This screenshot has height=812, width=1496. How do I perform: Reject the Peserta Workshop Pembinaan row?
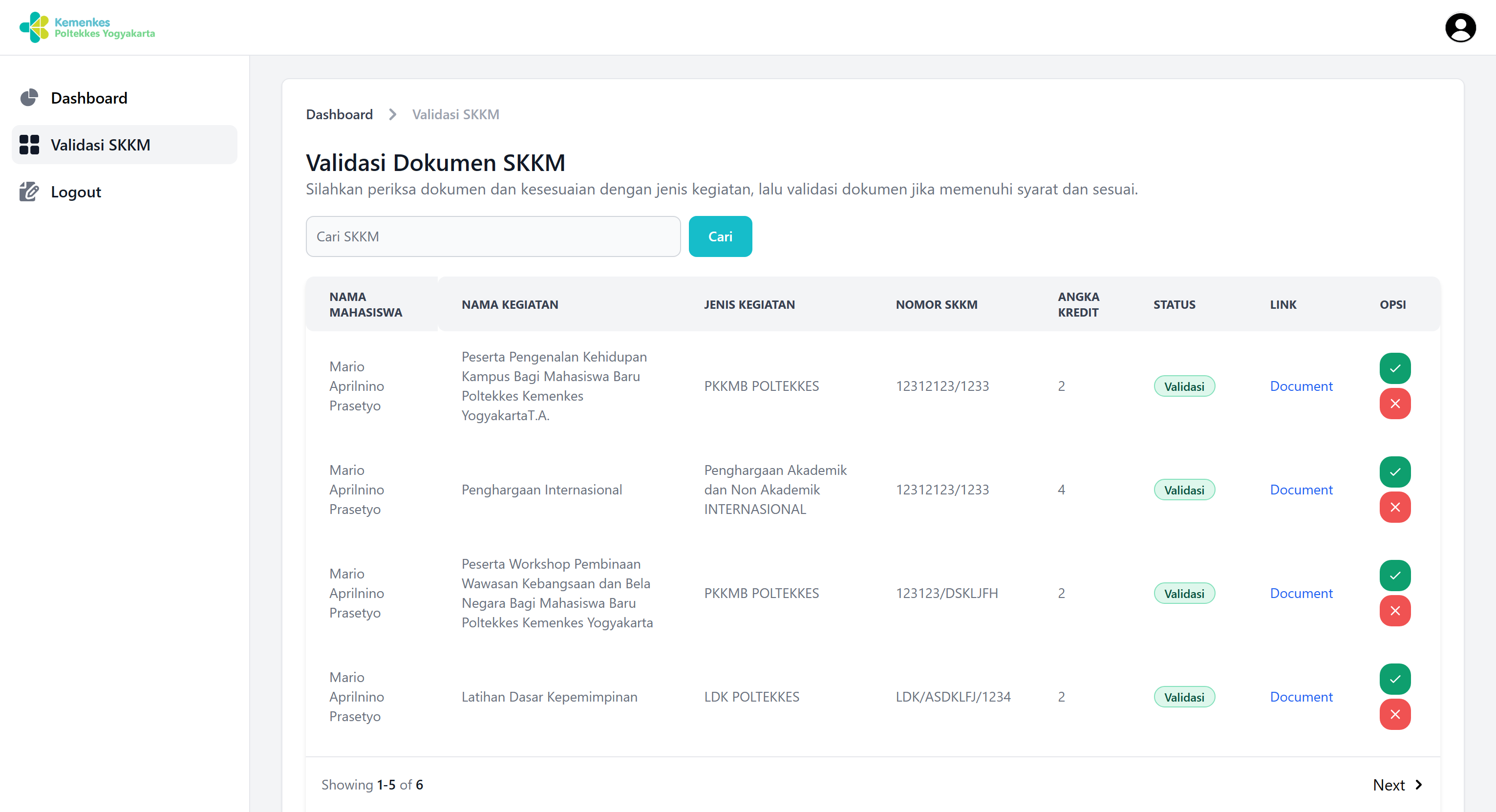(1394, 610)
